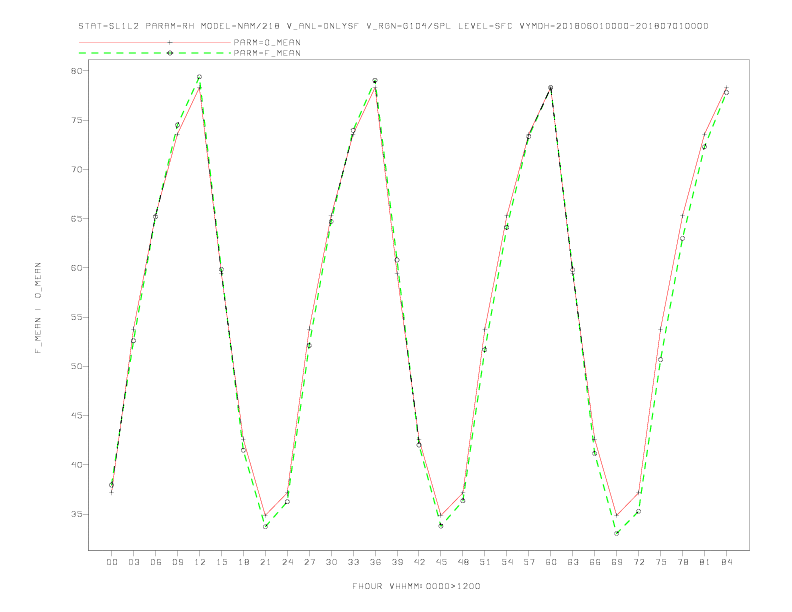Viewport: 792px width, 612px height.
Task: Click x-axis forecast hour label 75
Action: click(661, 562)
